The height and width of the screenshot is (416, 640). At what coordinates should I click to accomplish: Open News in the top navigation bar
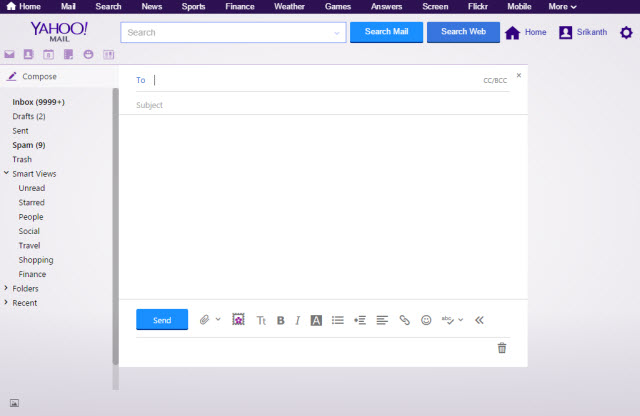[152, 7]
